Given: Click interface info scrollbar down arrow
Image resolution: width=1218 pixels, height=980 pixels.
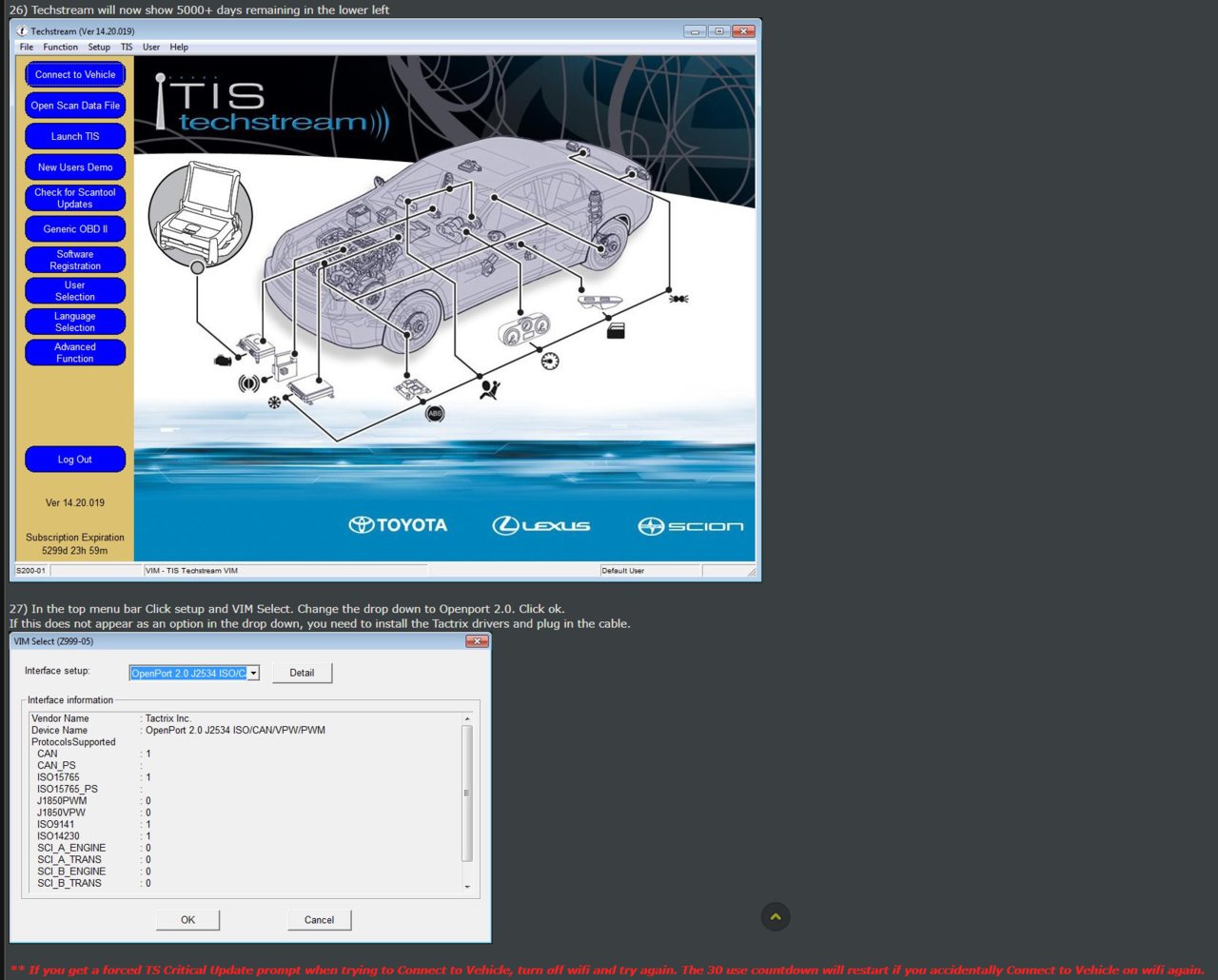Looking at the screenshot, I should (467, 887).
